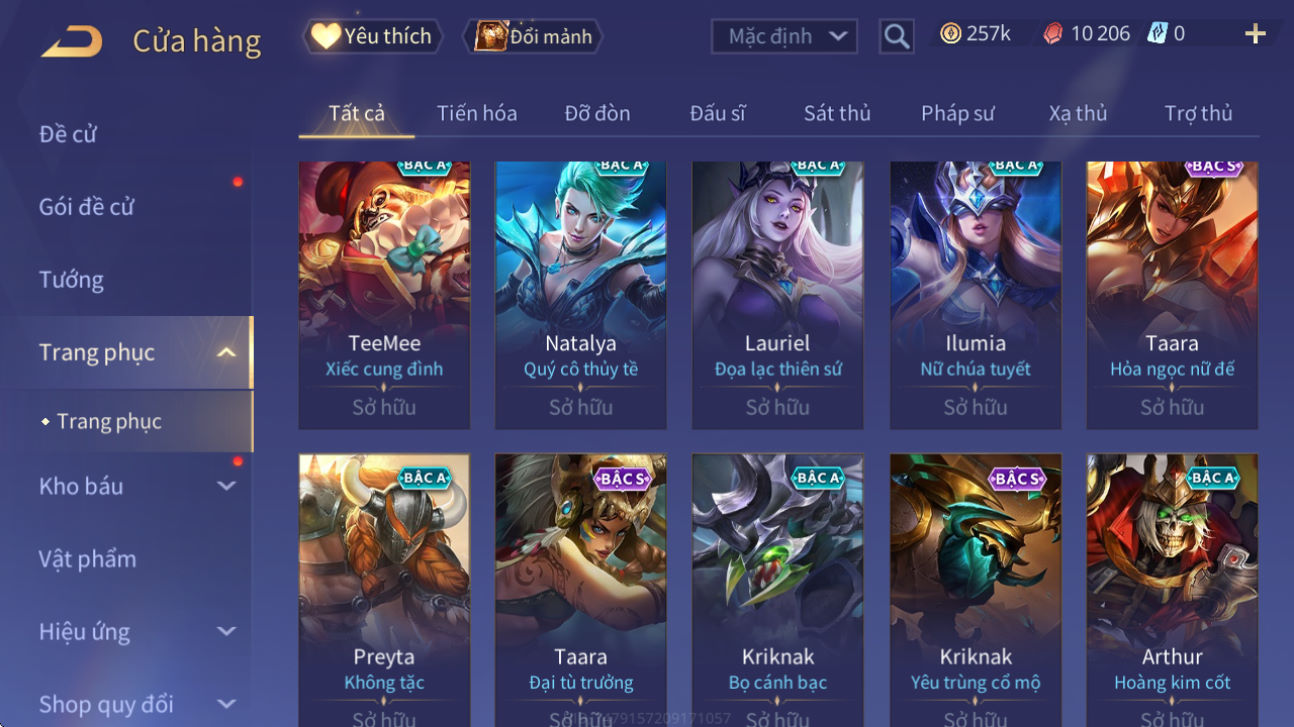Tap the gold coin balance icon
This screenshot has width=1294, height=727.
[x=950, y=34]
